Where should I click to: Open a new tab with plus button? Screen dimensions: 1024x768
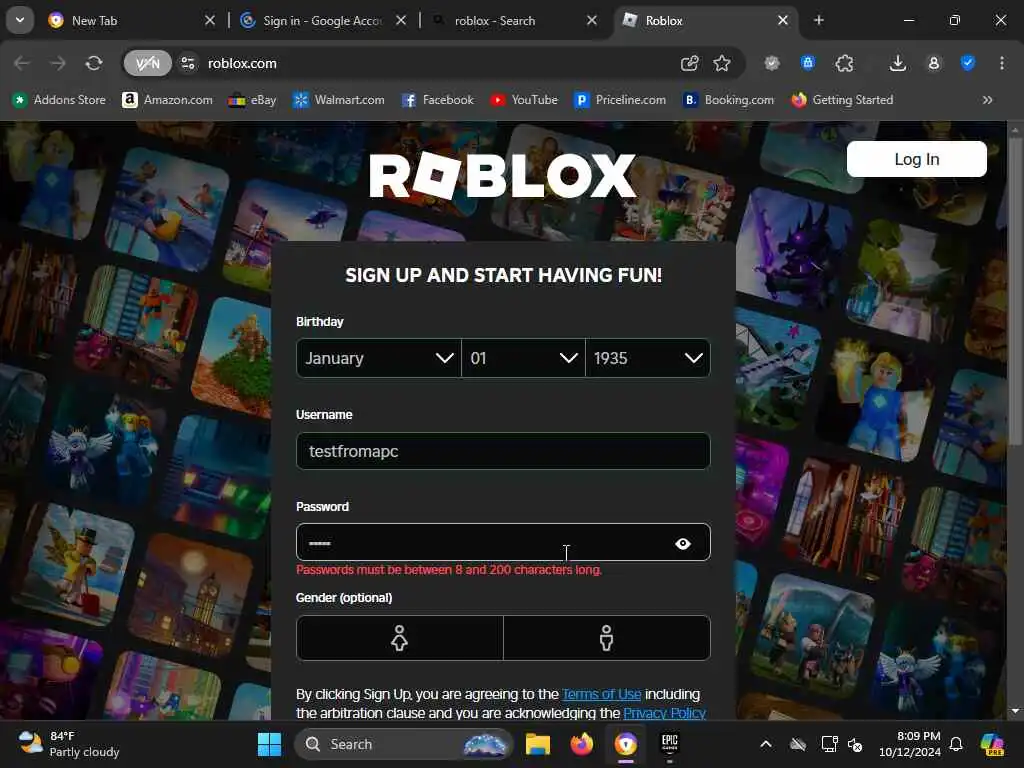819,20
